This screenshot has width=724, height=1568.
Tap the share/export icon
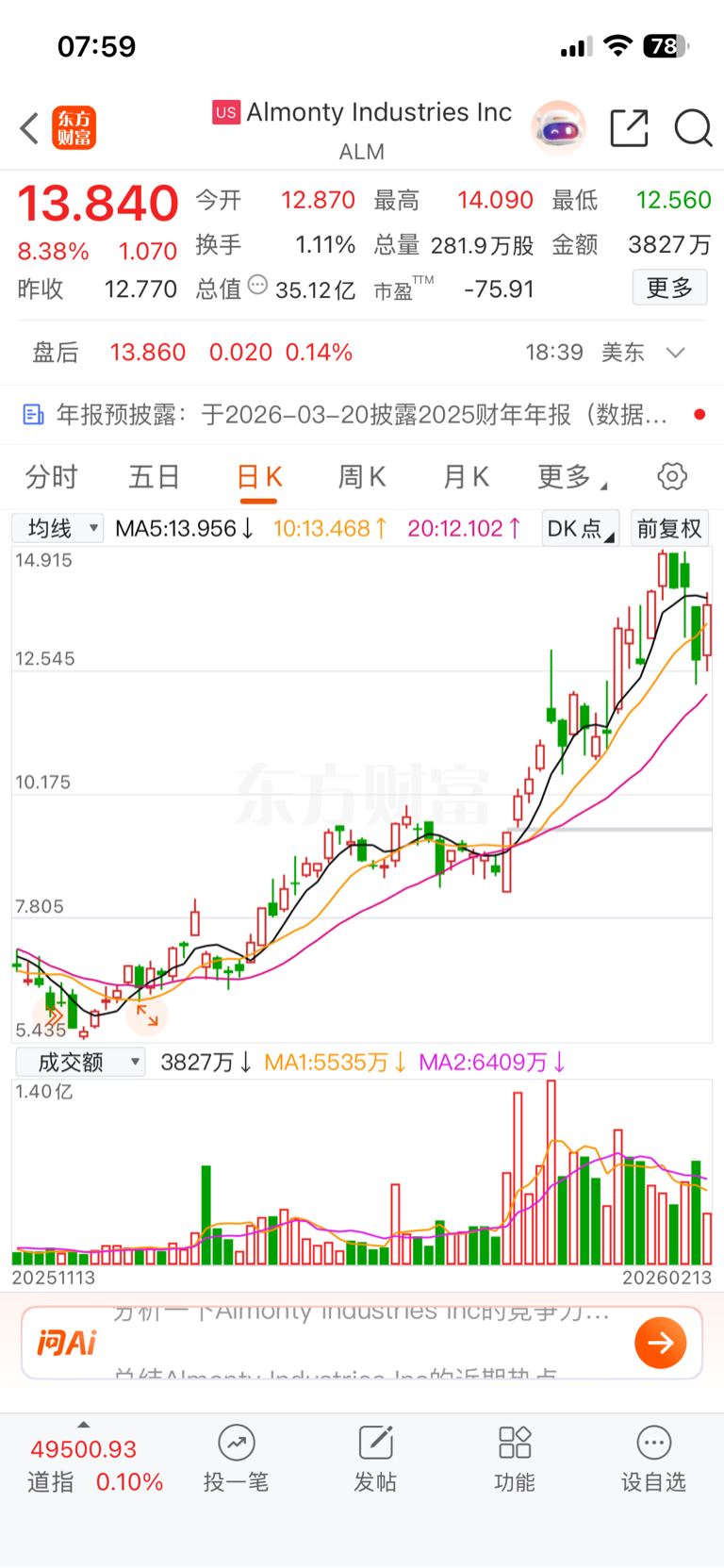coord(629,128)
